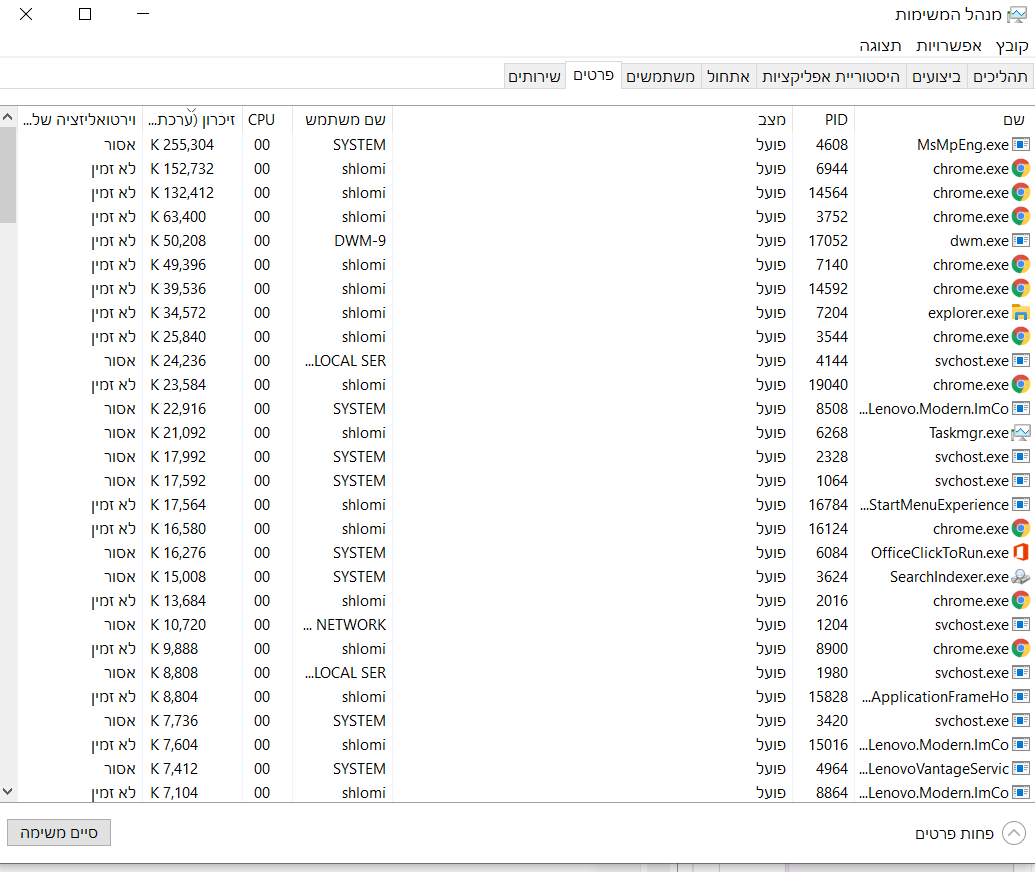1035x872 pixels.
Task: Select svchost.exe row with PID 3420
Action: click(x=524, y=721)
